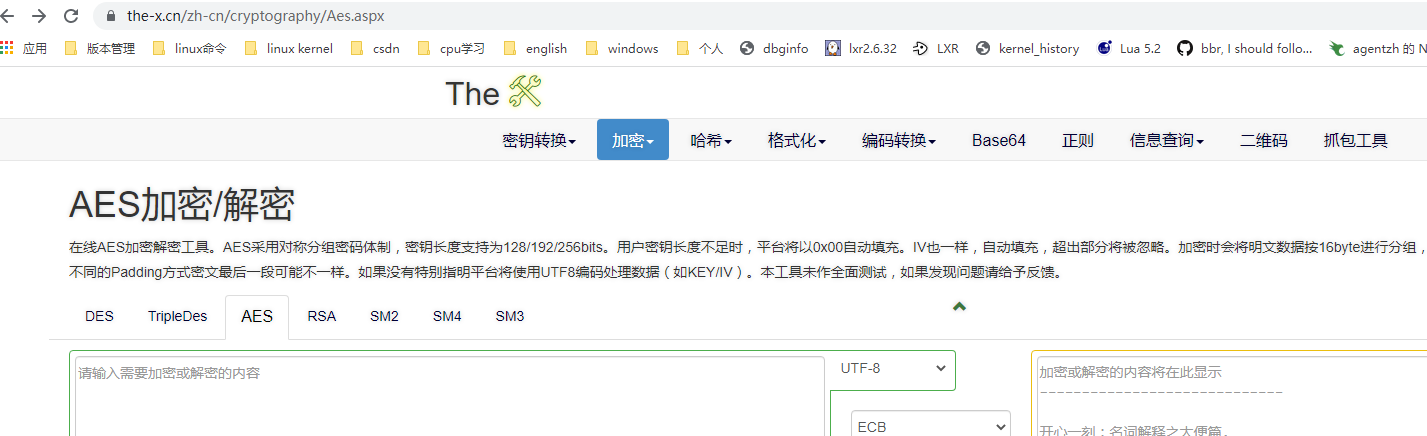Image resolution: width=1427 pixels, height=436 pixels.
Task: Open the apps grid icon (应用)
Action: (24, 48)
